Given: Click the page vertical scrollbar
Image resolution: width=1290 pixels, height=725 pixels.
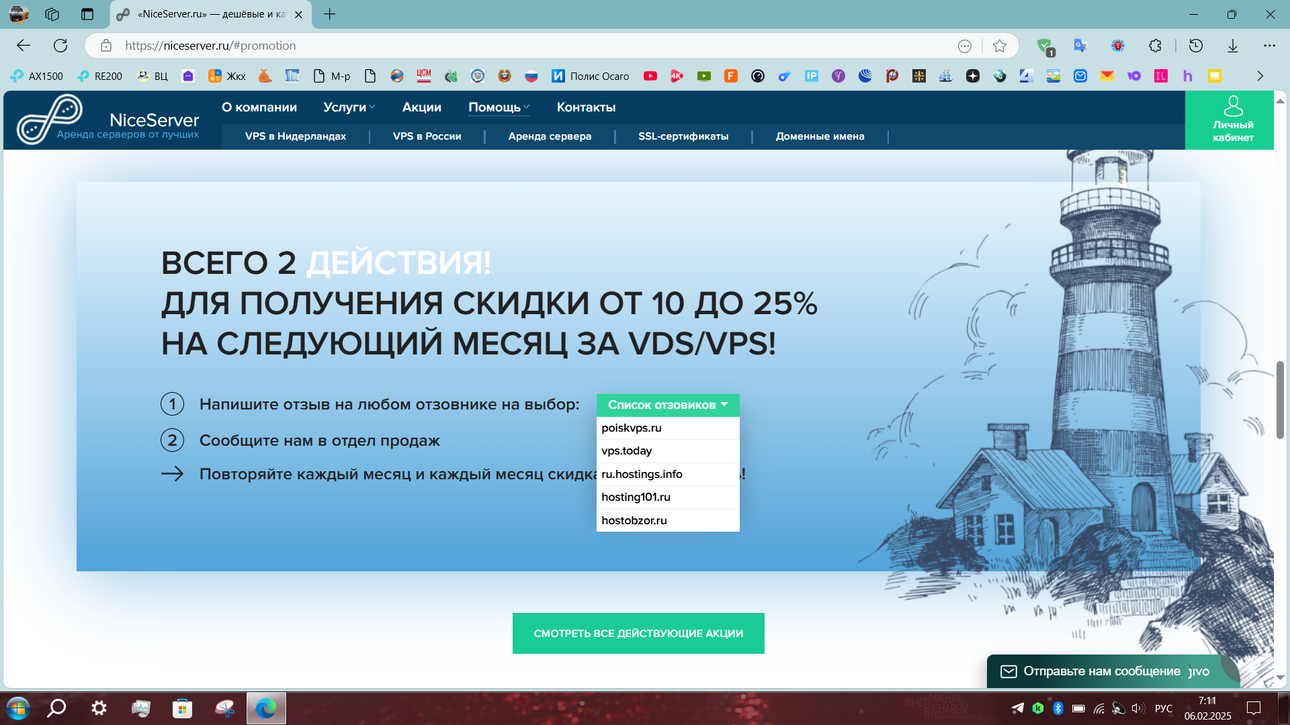Looking at the screenshot, I should 1282,399.
